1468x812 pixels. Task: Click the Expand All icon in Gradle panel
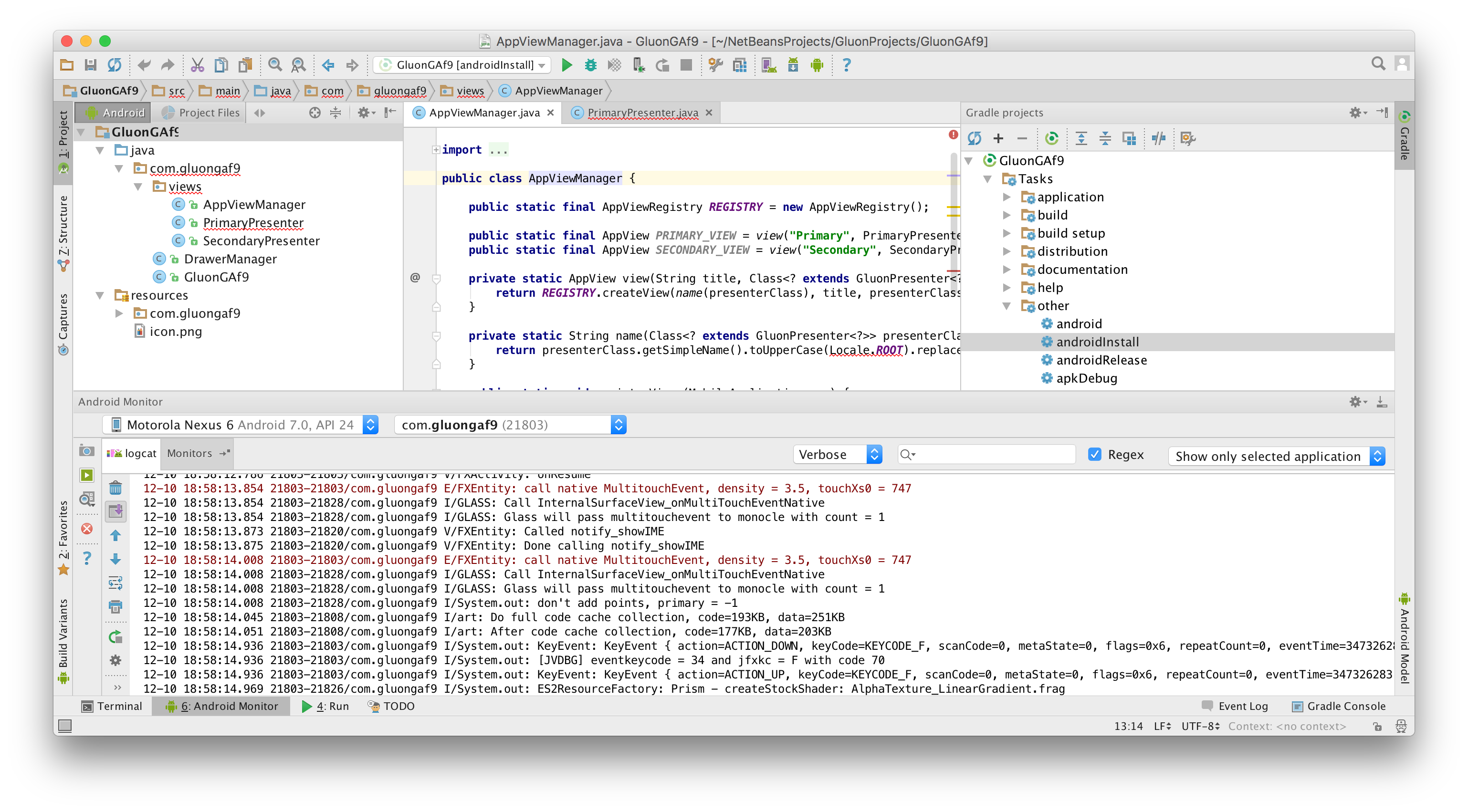[x=1081, y=138]
